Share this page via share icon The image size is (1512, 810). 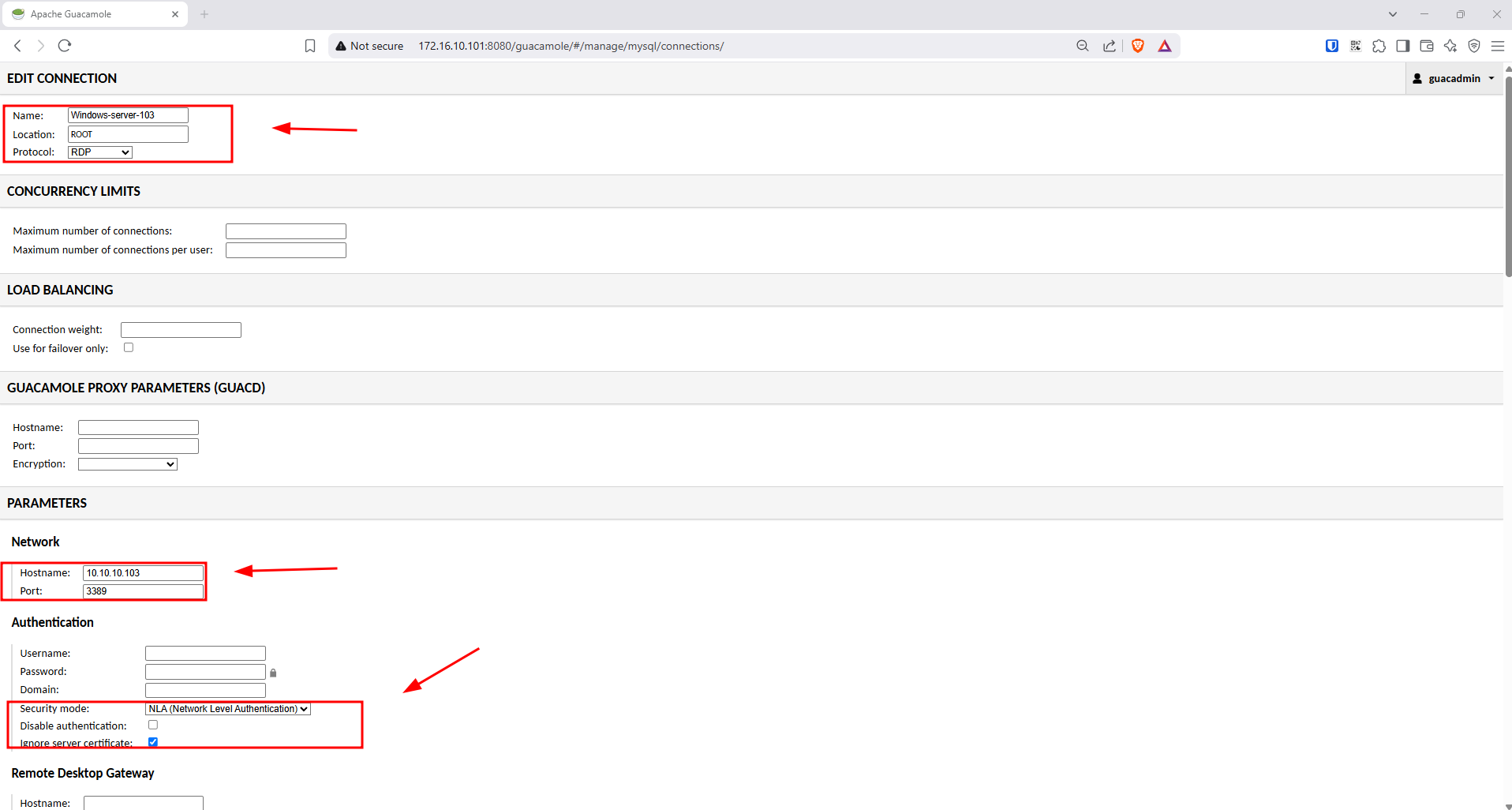coord(1110,46)
